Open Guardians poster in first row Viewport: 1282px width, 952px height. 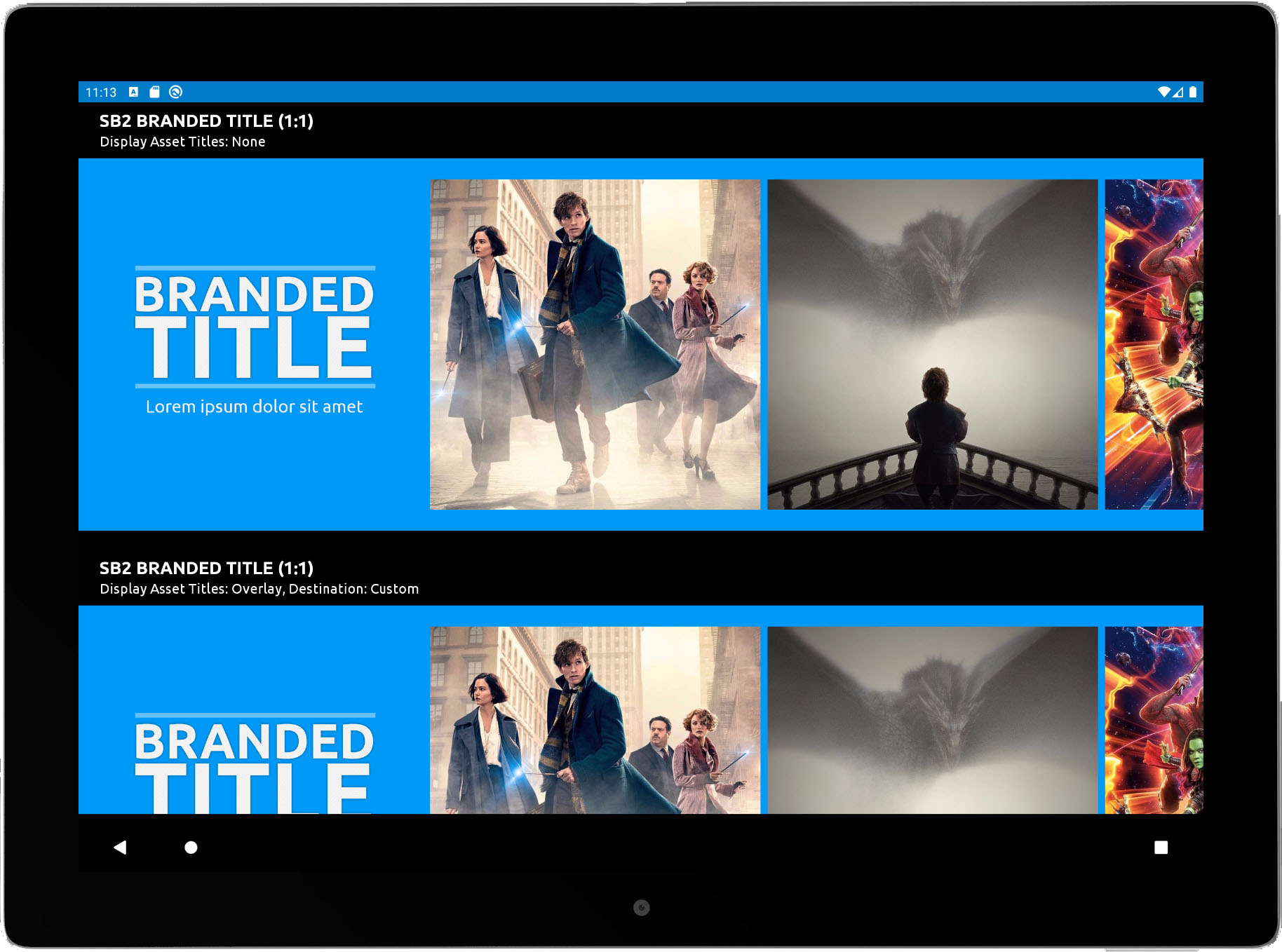click(1154, 344)
